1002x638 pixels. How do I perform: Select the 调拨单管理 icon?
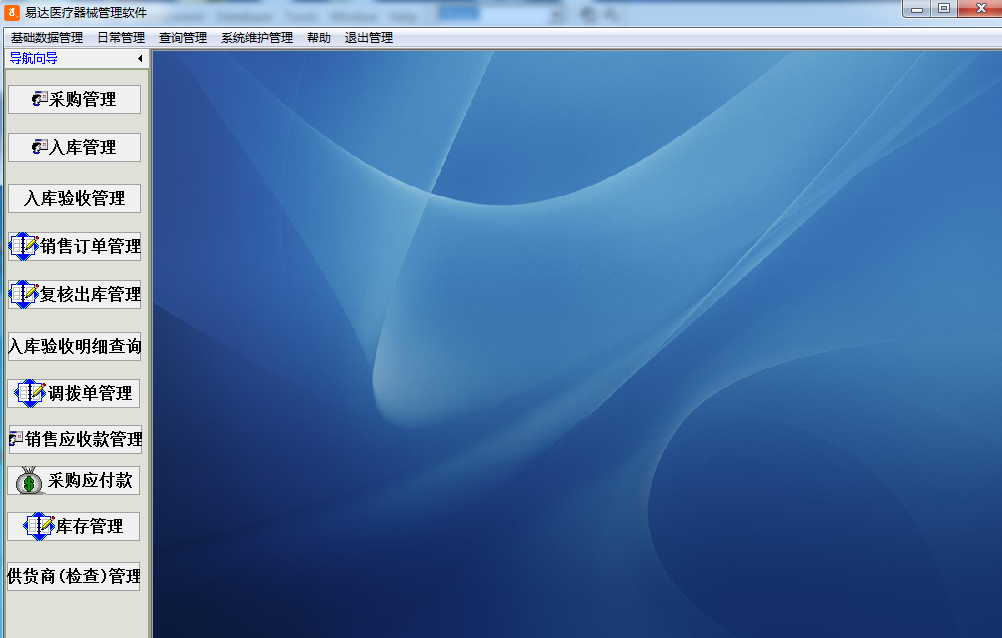[x=31, y=393]
